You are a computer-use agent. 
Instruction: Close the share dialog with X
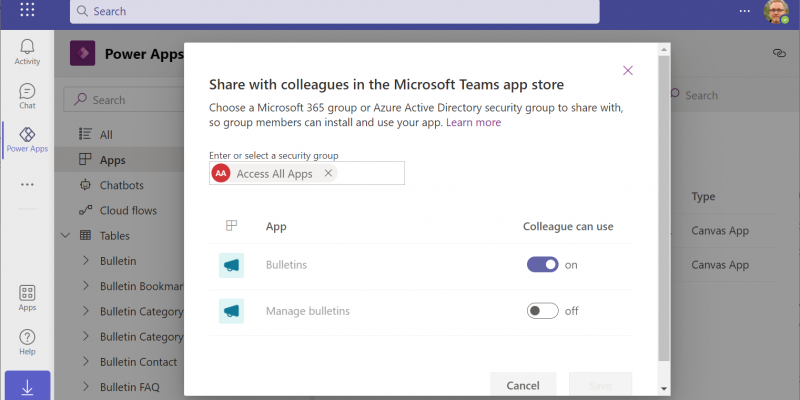coord(628,70)
